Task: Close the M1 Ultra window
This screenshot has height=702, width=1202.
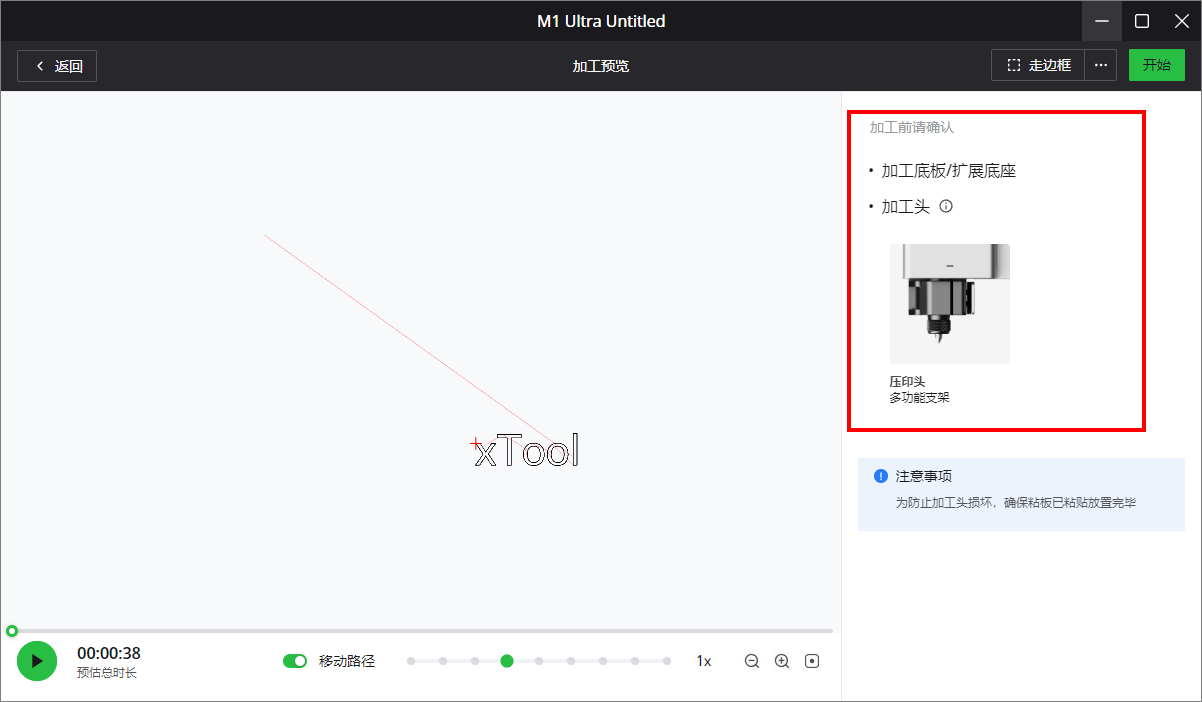Action: click(x=1182, y=21)
